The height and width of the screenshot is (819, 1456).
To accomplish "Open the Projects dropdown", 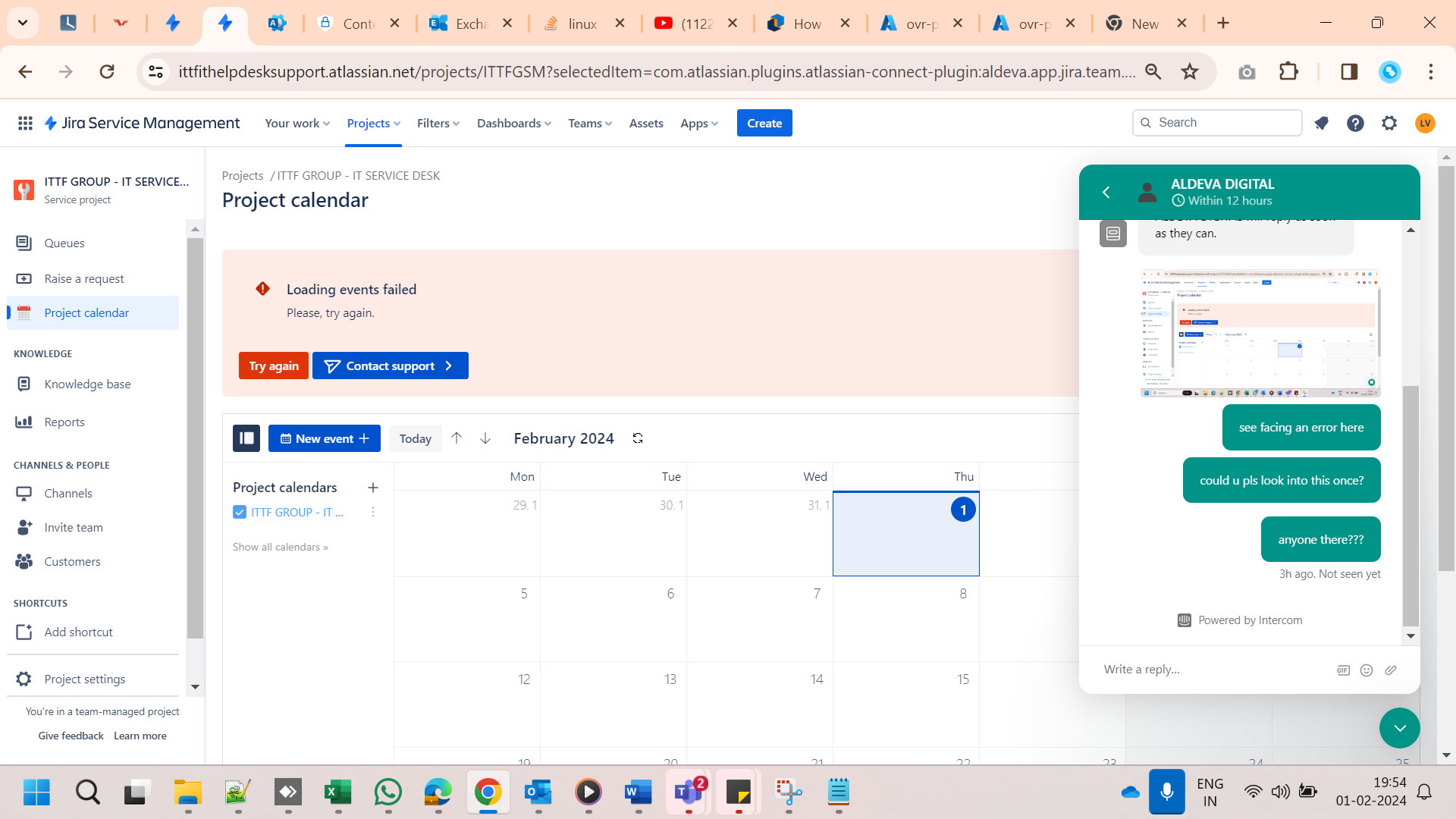I will click(372, 123).
